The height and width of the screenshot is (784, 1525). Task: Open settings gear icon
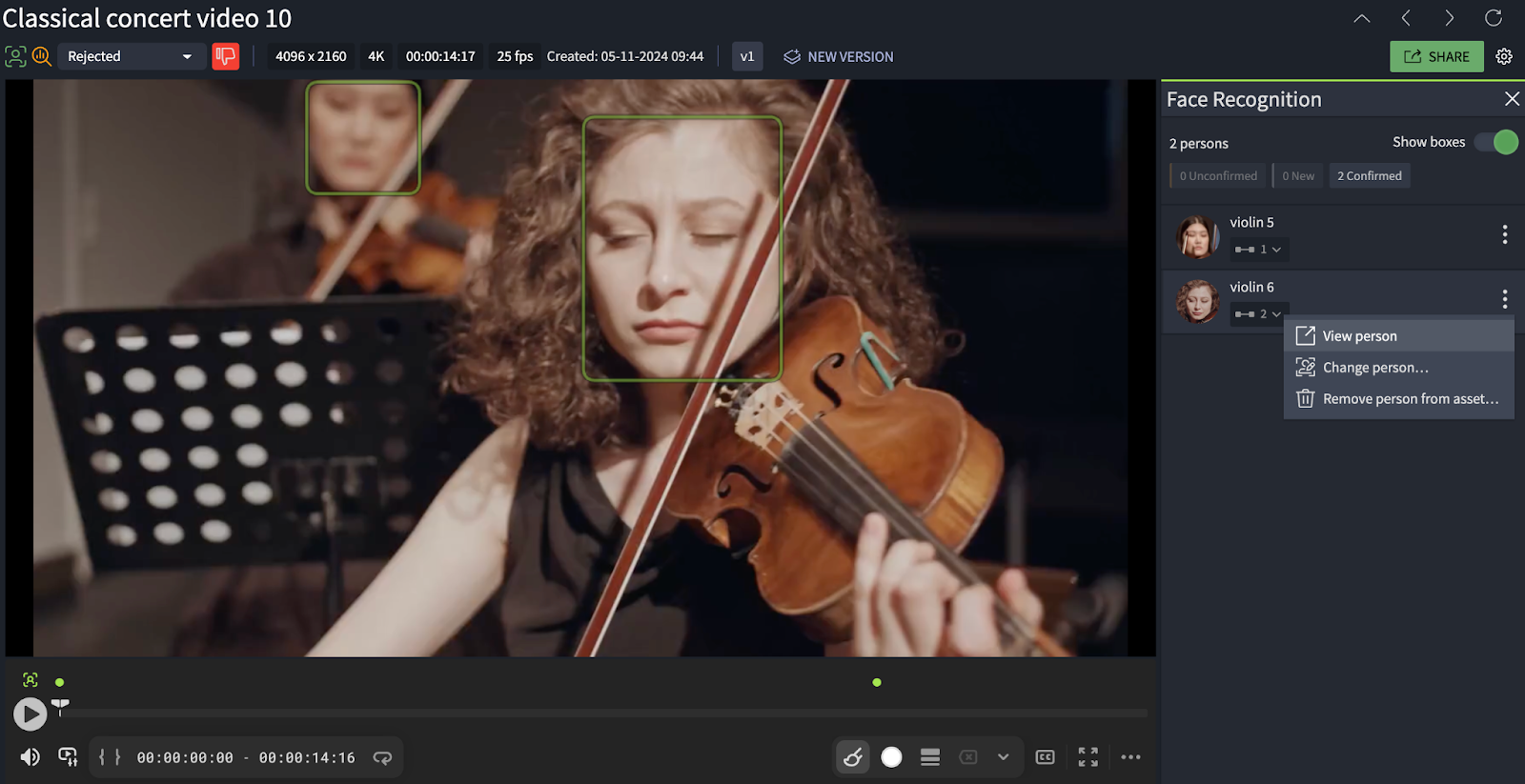point(1504,57)
